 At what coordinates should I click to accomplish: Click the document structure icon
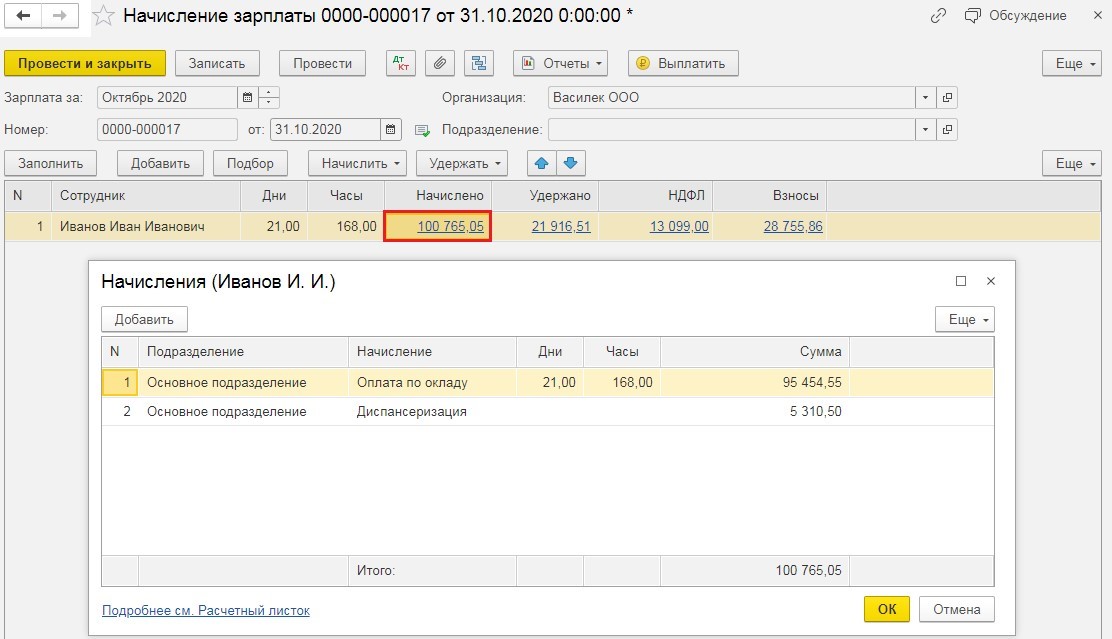(x=479, y=63)
